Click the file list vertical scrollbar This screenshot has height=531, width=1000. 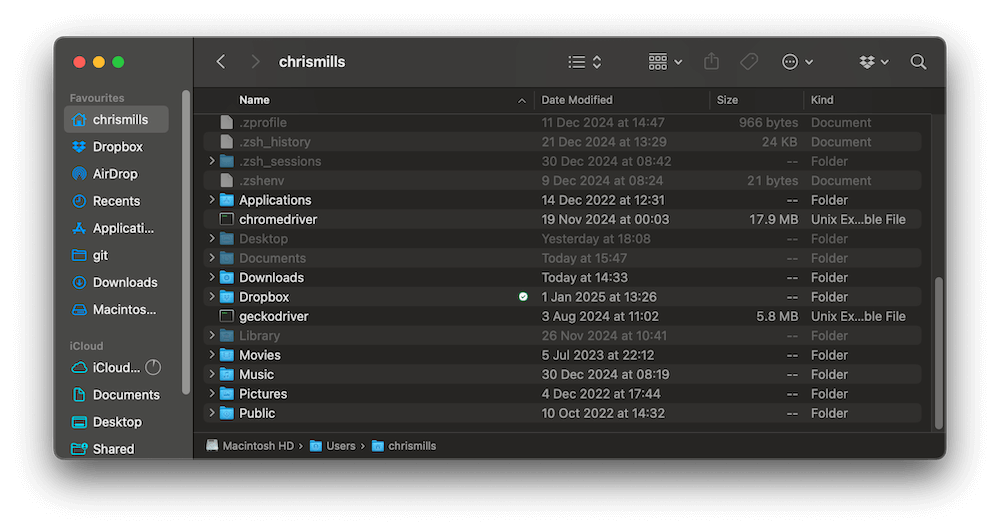(x=937, y=350)
